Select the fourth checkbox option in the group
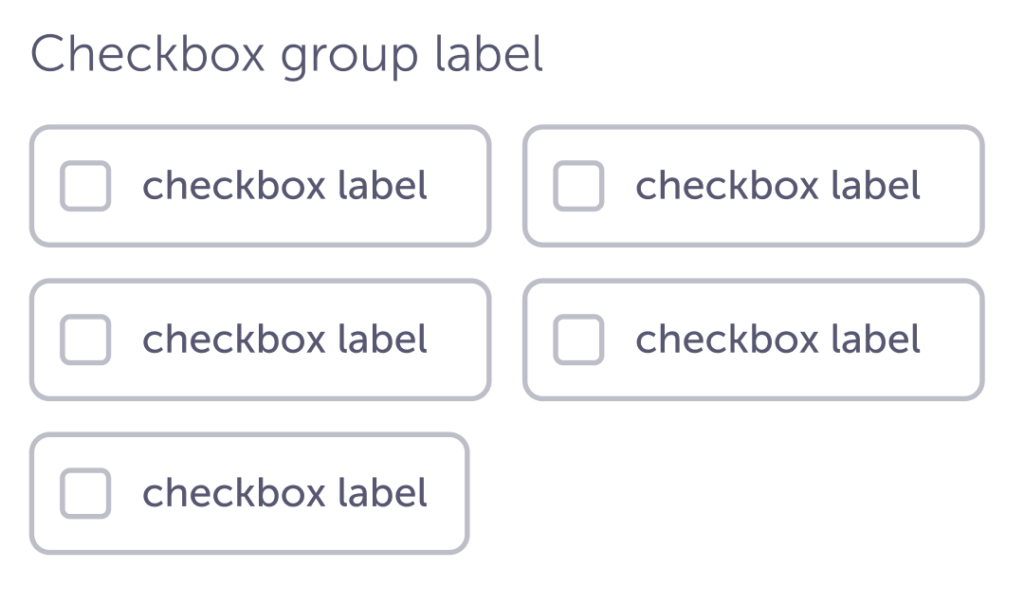 pyautogui.click(x=578, y=340)
